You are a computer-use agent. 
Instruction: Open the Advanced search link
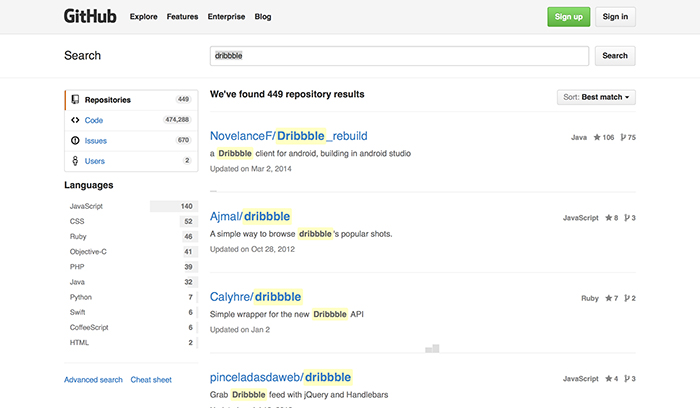tap(93, 380)
